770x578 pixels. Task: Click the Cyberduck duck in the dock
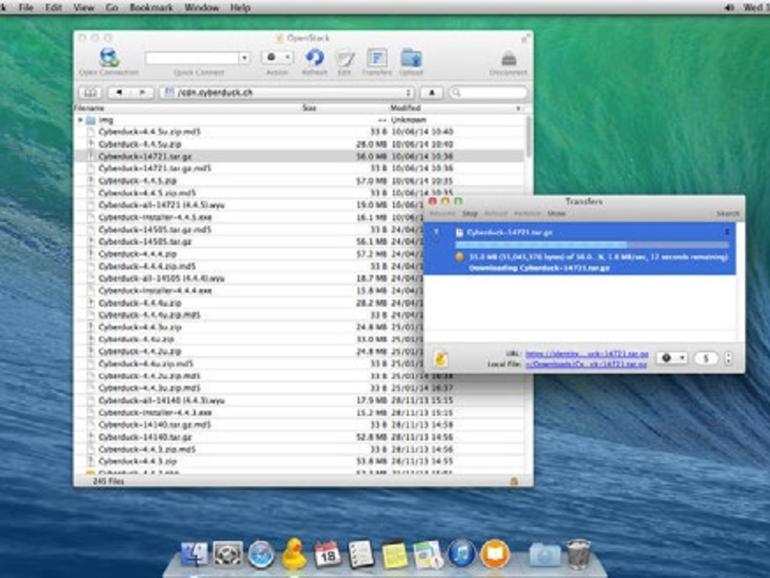click(x=294, y=553)
